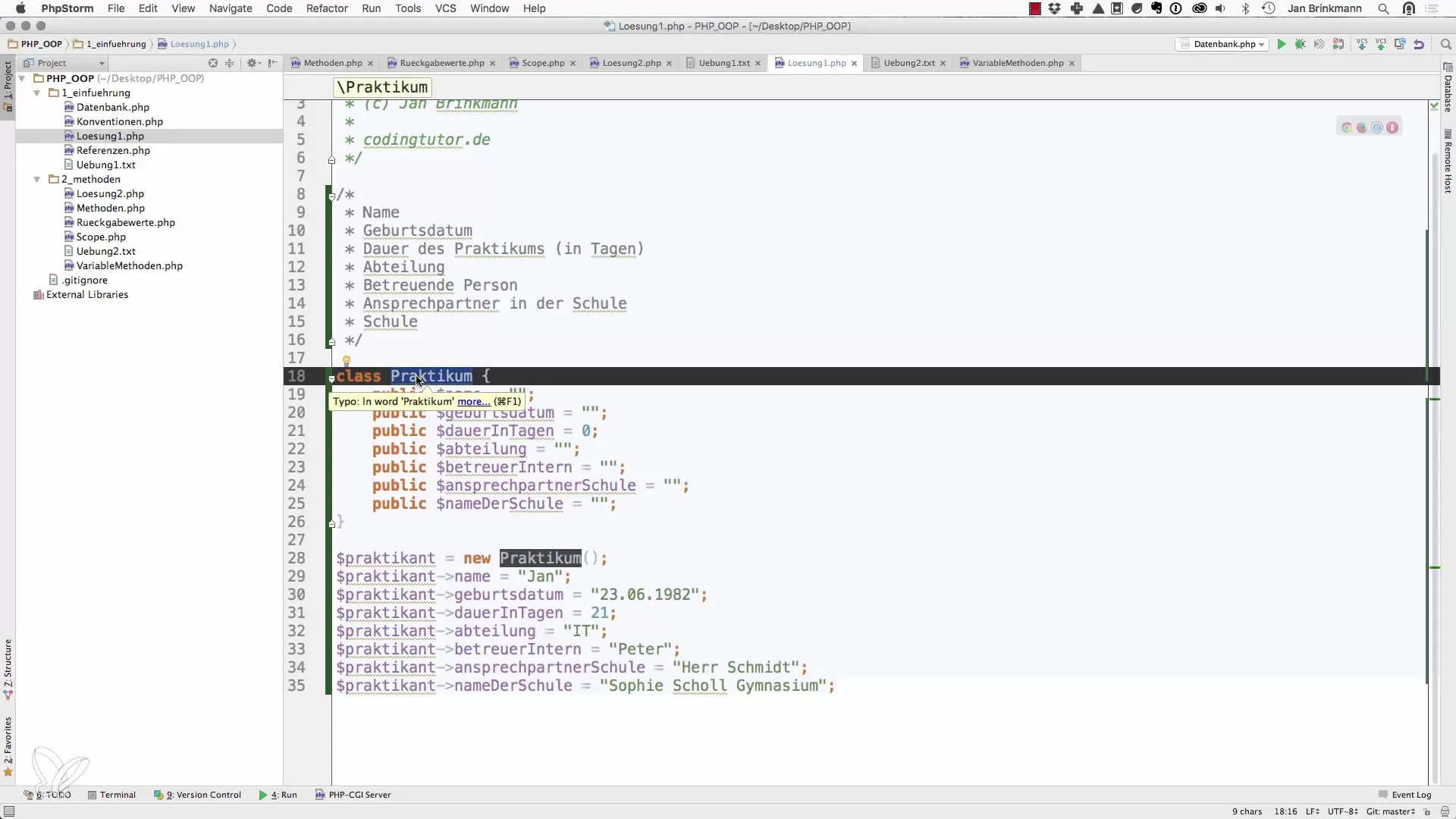Fold the class Praktikum block
Viewport: 1456px width, 819px height.
tap(331, 378)
